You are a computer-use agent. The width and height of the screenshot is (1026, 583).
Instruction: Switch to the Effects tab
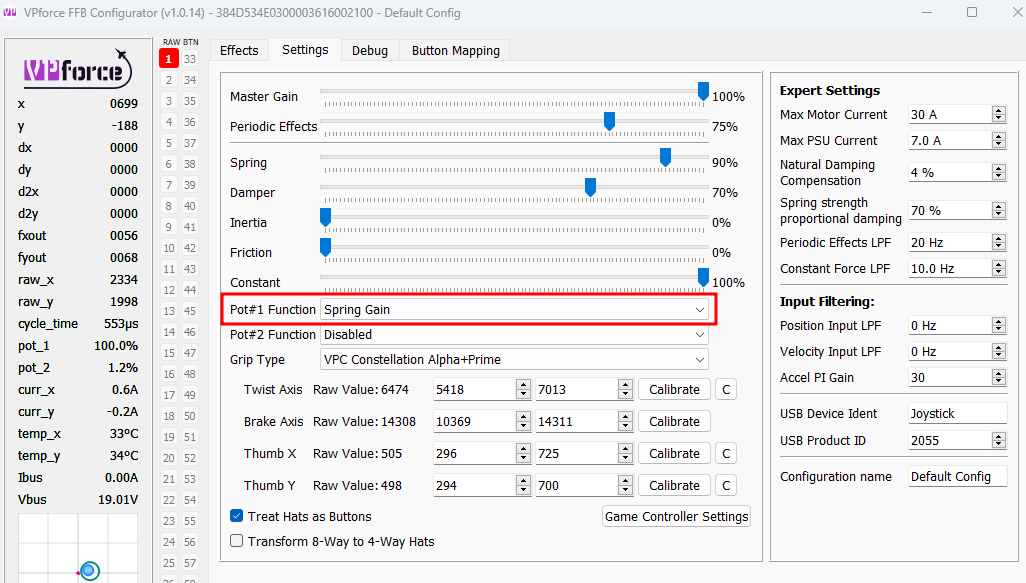(239, 50)
